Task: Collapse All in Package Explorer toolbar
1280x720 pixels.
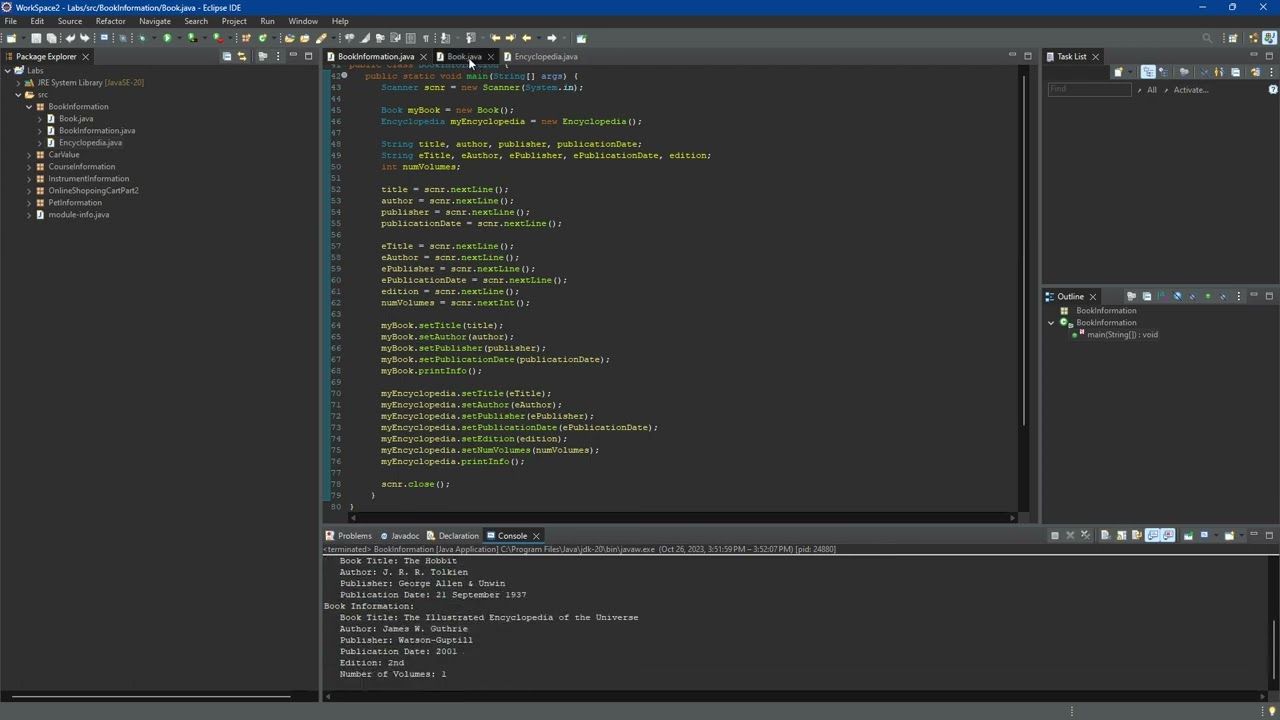Action: [227, 57]
